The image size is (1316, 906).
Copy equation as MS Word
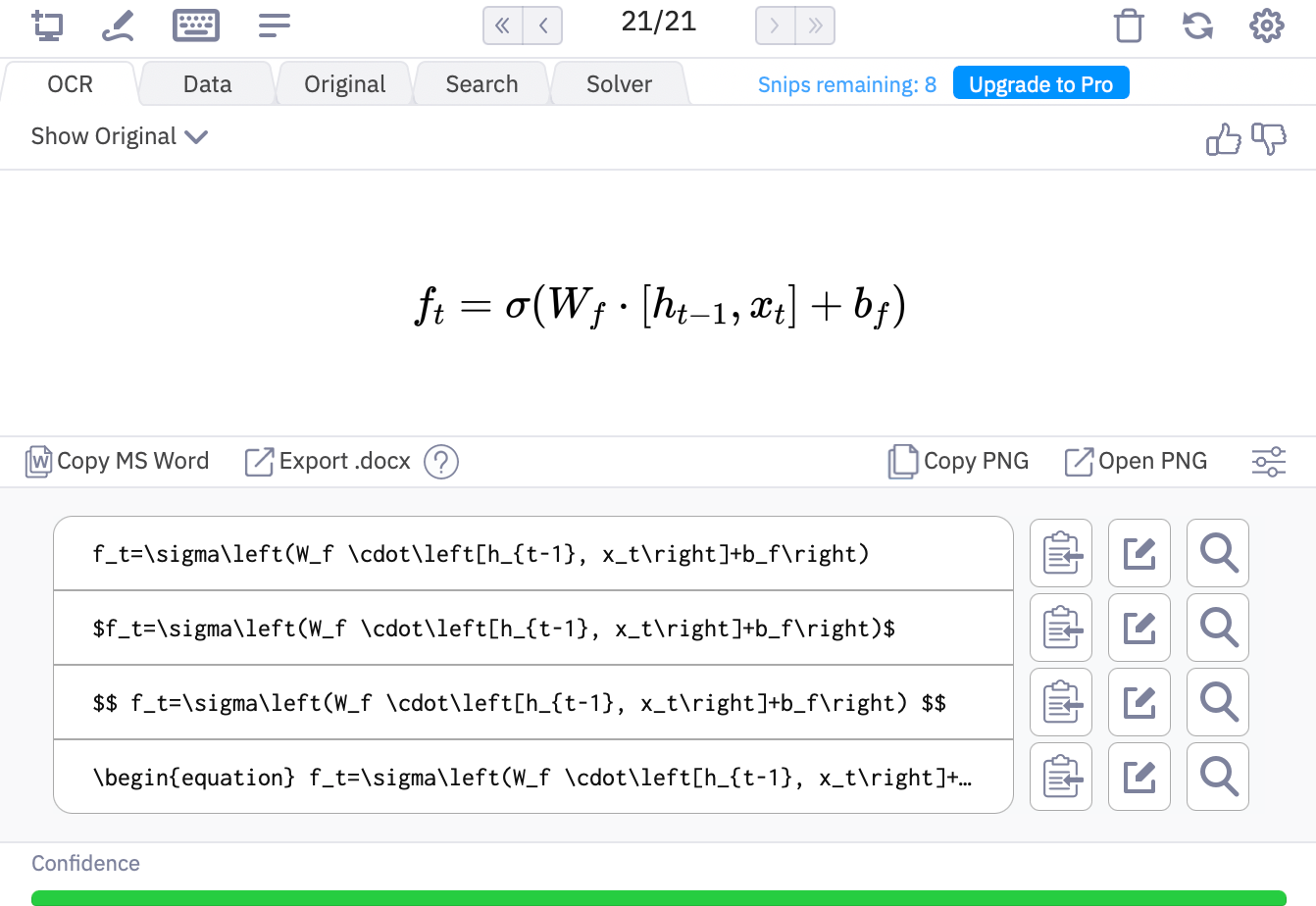coord(117,461)
